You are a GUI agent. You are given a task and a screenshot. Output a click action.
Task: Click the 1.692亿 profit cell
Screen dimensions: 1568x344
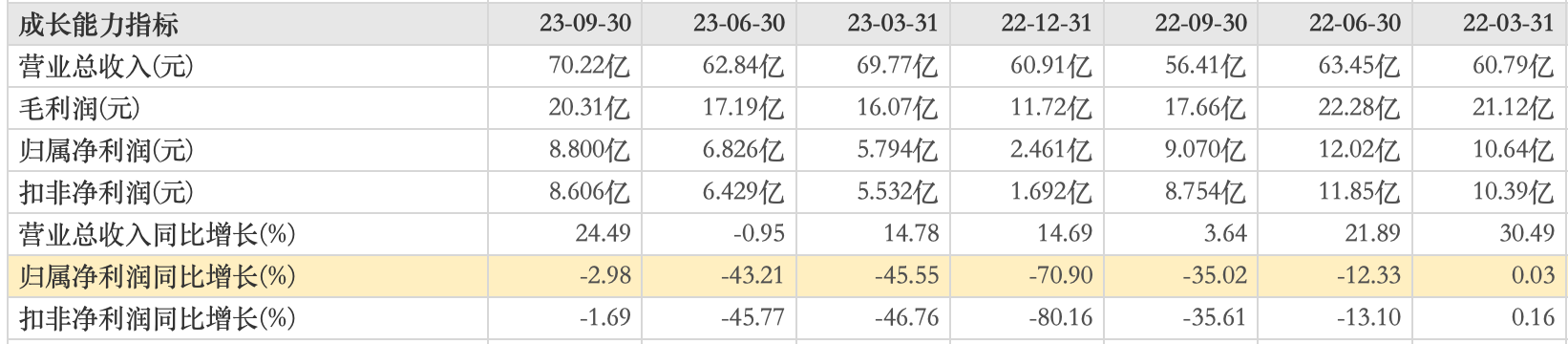[x=1051, y=192]
